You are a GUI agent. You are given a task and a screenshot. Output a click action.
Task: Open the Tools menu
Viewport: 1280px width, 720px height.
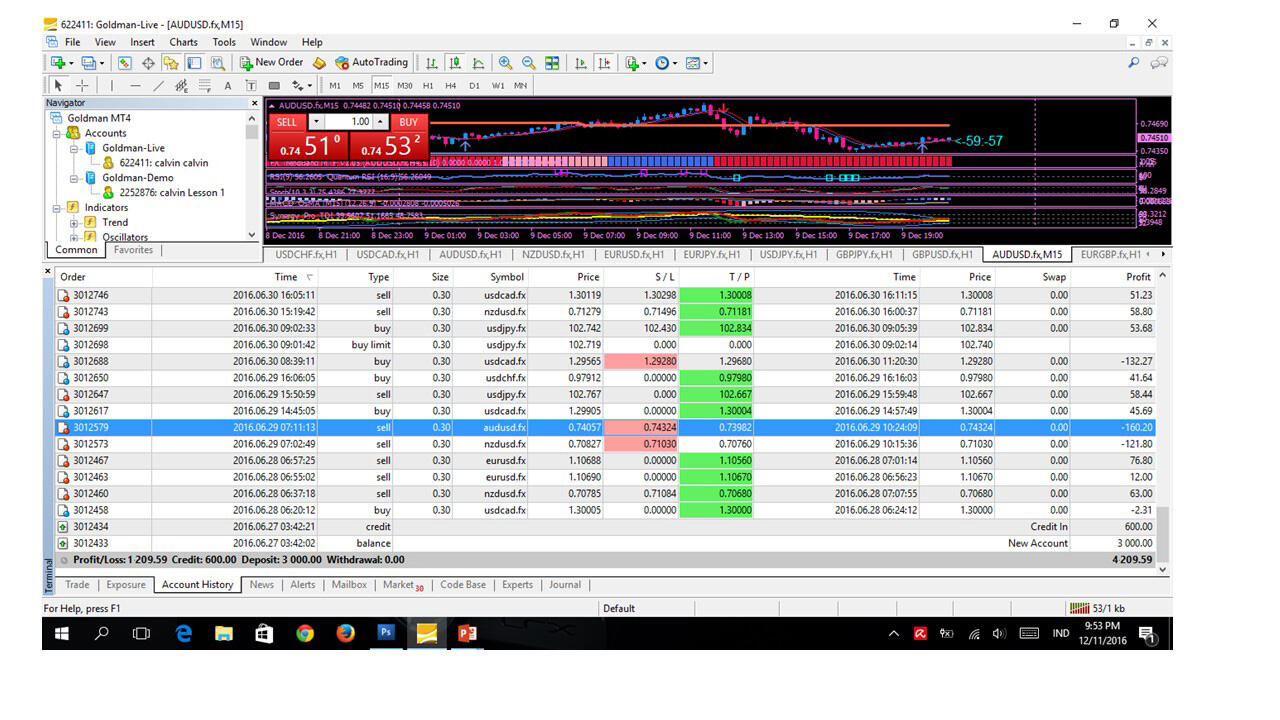point(224,42)
